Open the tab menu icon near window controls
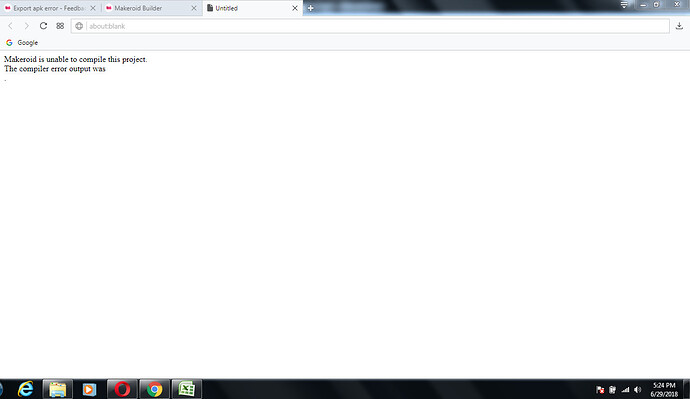690x399 pixels. point(624,5)
